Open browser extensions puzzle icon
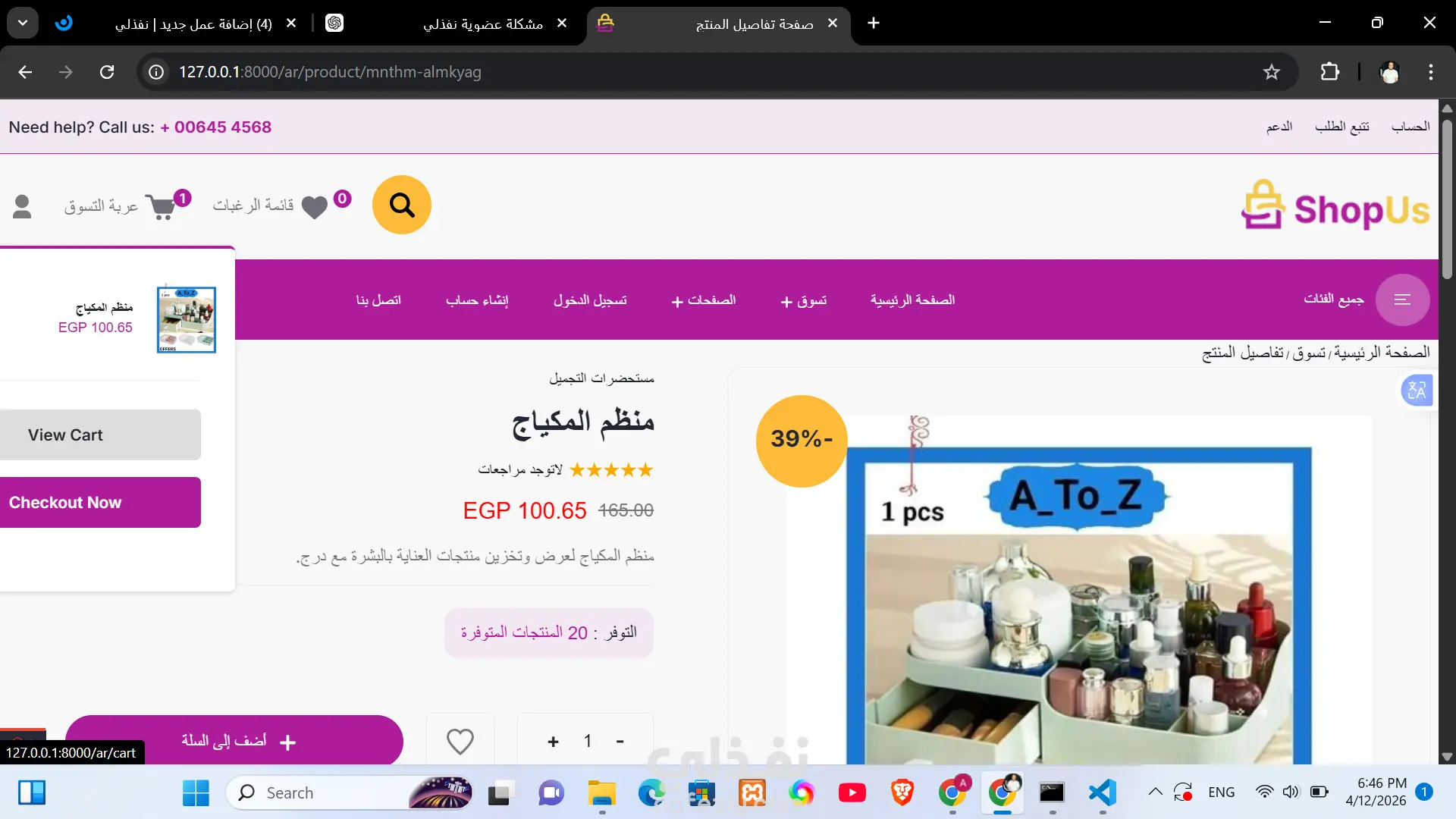 (1329, 72)
